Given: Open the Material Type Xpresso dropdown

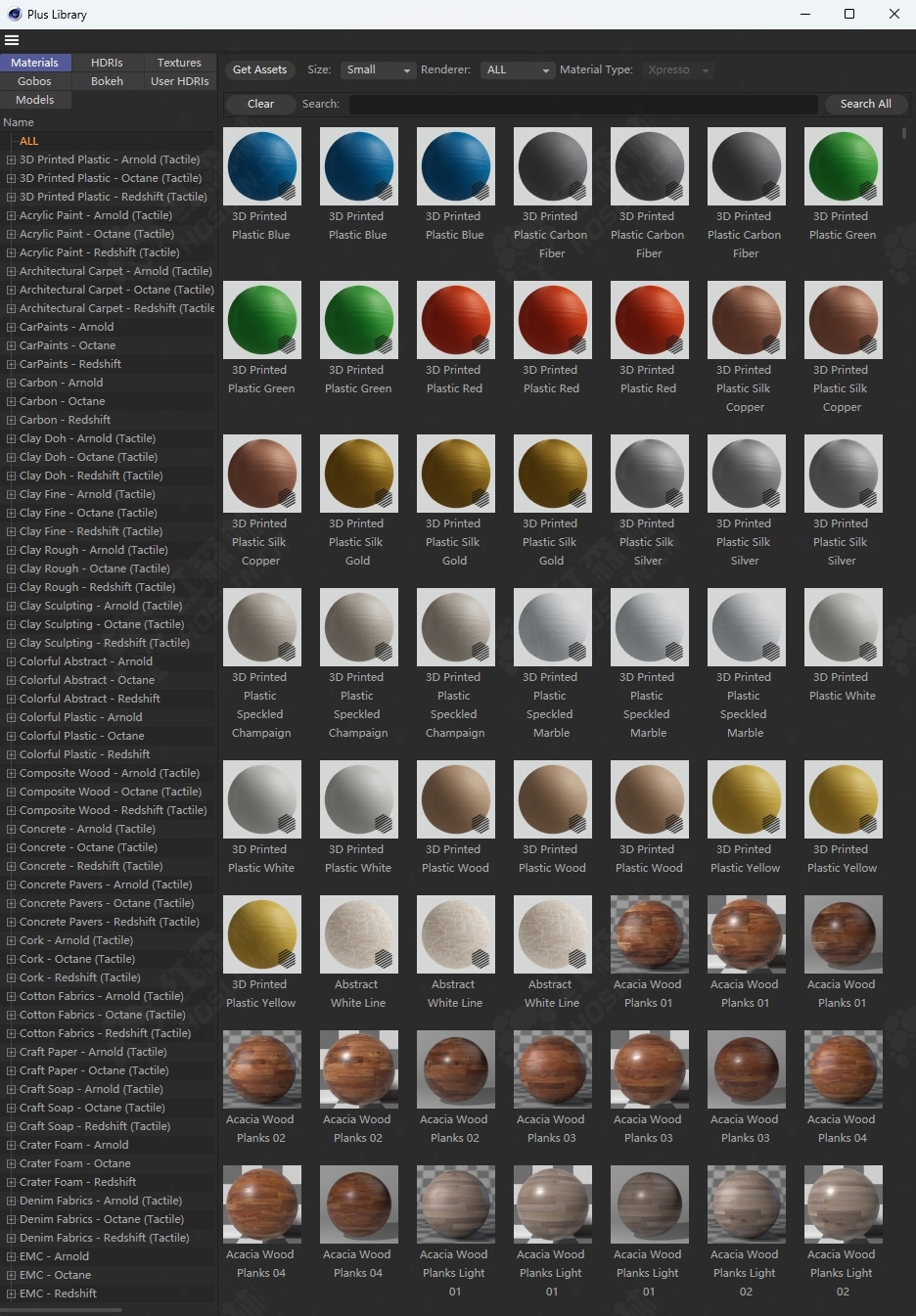Looking at the screenshot, I should [x=677, y=70].
